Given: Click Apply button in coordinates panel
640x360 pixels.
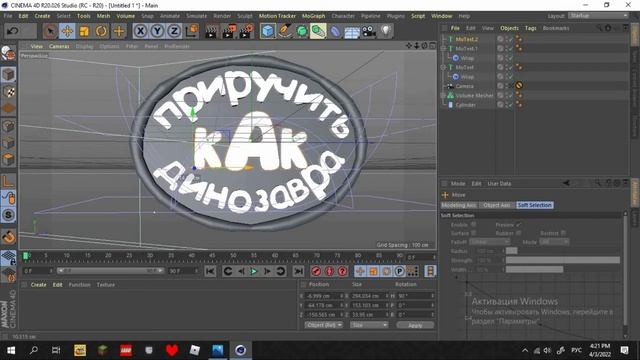Looking at the screenshot, I should (415, 325).
